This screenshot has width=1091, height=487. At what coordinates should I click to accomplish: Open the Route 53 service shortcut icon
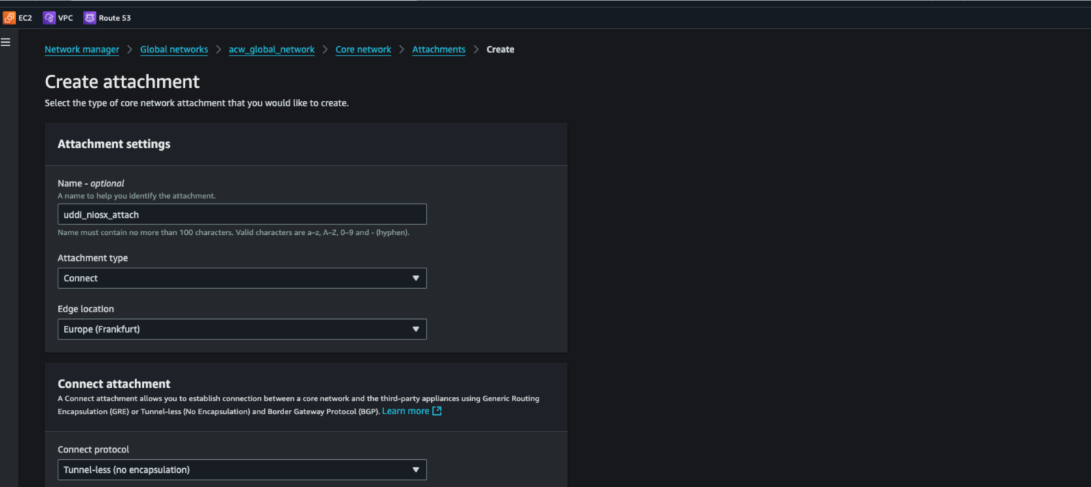(x=90, y=17)
